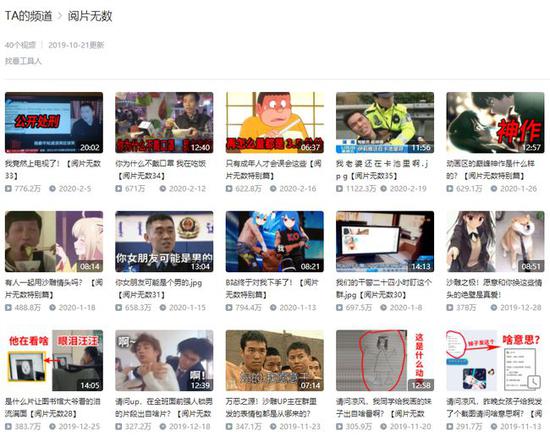The width and height of the screenshot is (550, 436).
Task: Click play-count icon beside 1122.3万
Action: click(x=339, y=189)
